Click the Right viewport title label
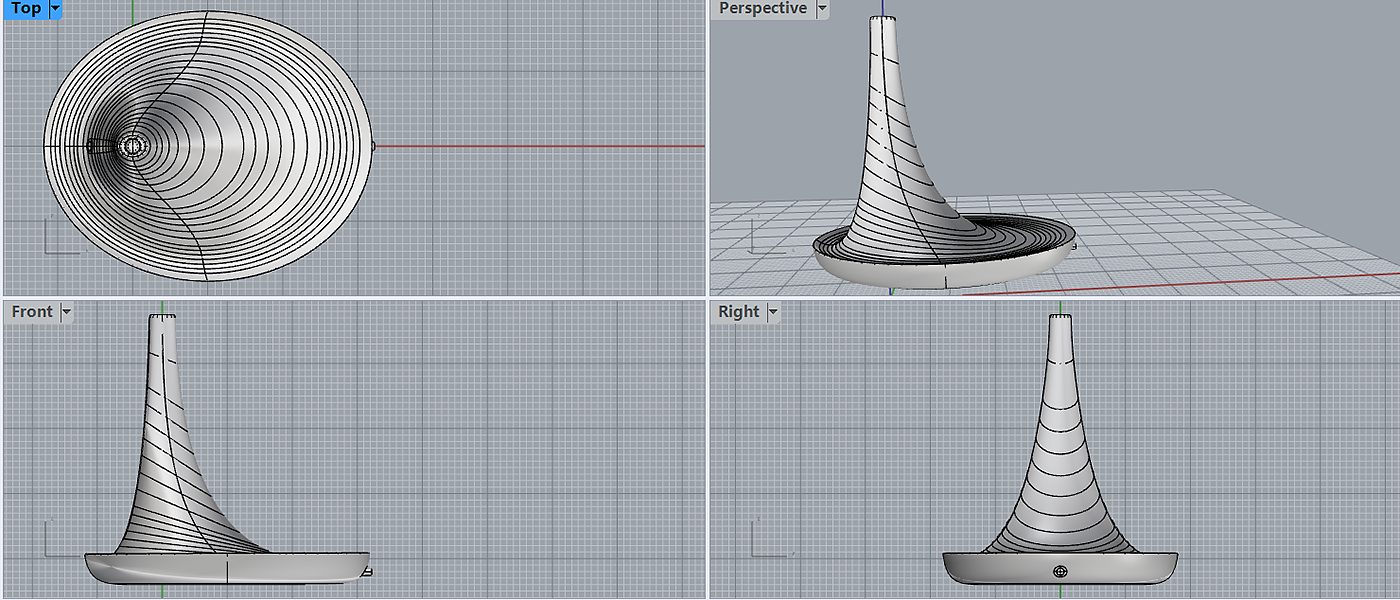This screenshot has height=600, width=1400. tap(739, 312)
